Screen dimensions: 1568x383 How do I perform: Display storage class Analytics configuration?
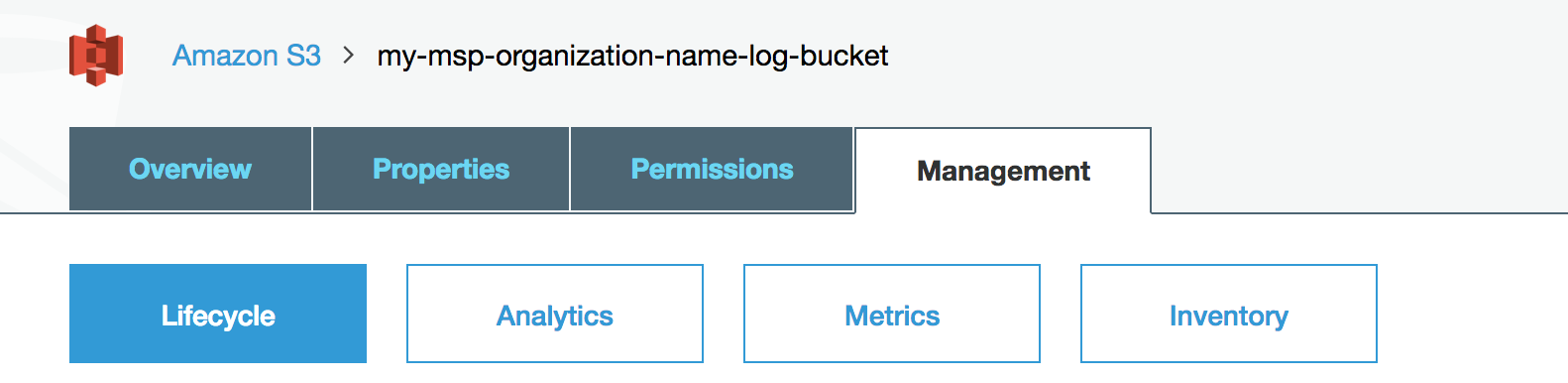555,314
